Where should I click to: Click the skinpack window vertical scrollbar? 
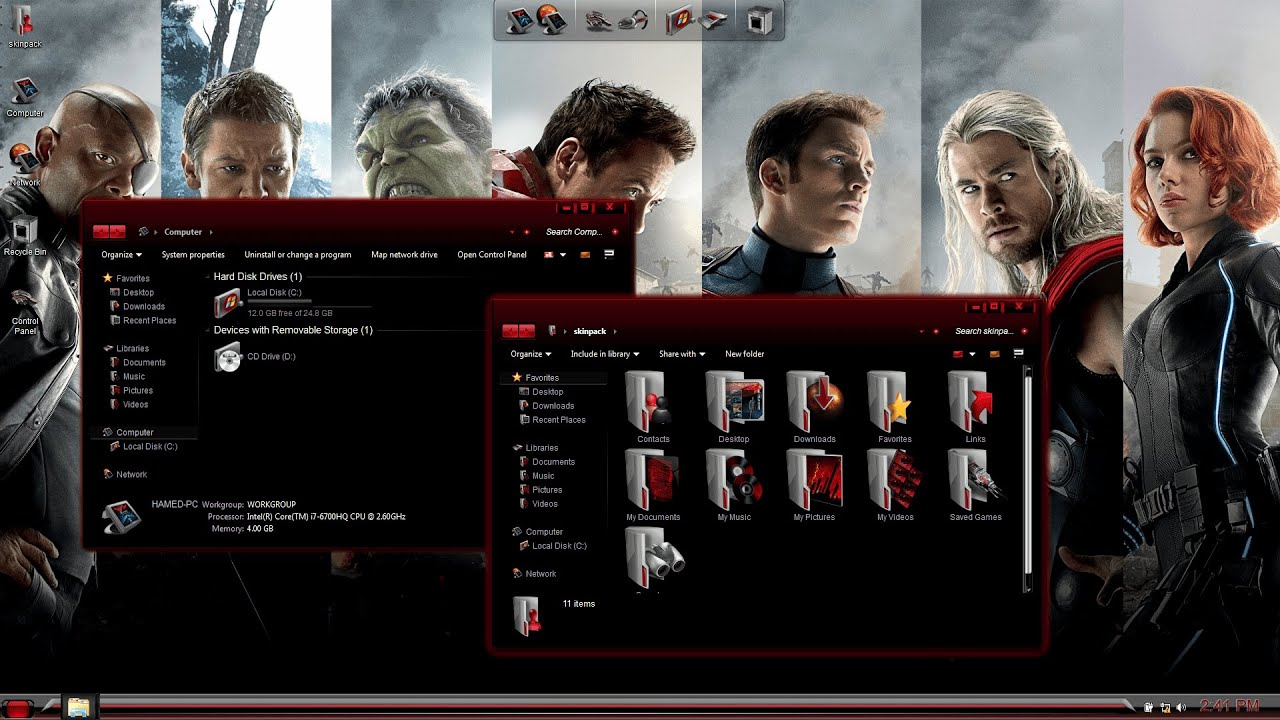coord(1027,480)
